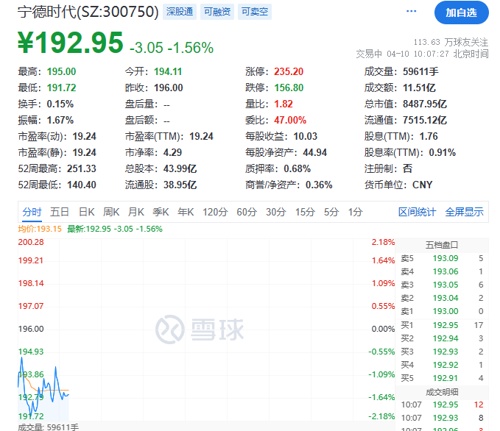This screenshot has height=431, width=500.
Task: Select the 深股通 tag
Action: click(x=180, y=12)
